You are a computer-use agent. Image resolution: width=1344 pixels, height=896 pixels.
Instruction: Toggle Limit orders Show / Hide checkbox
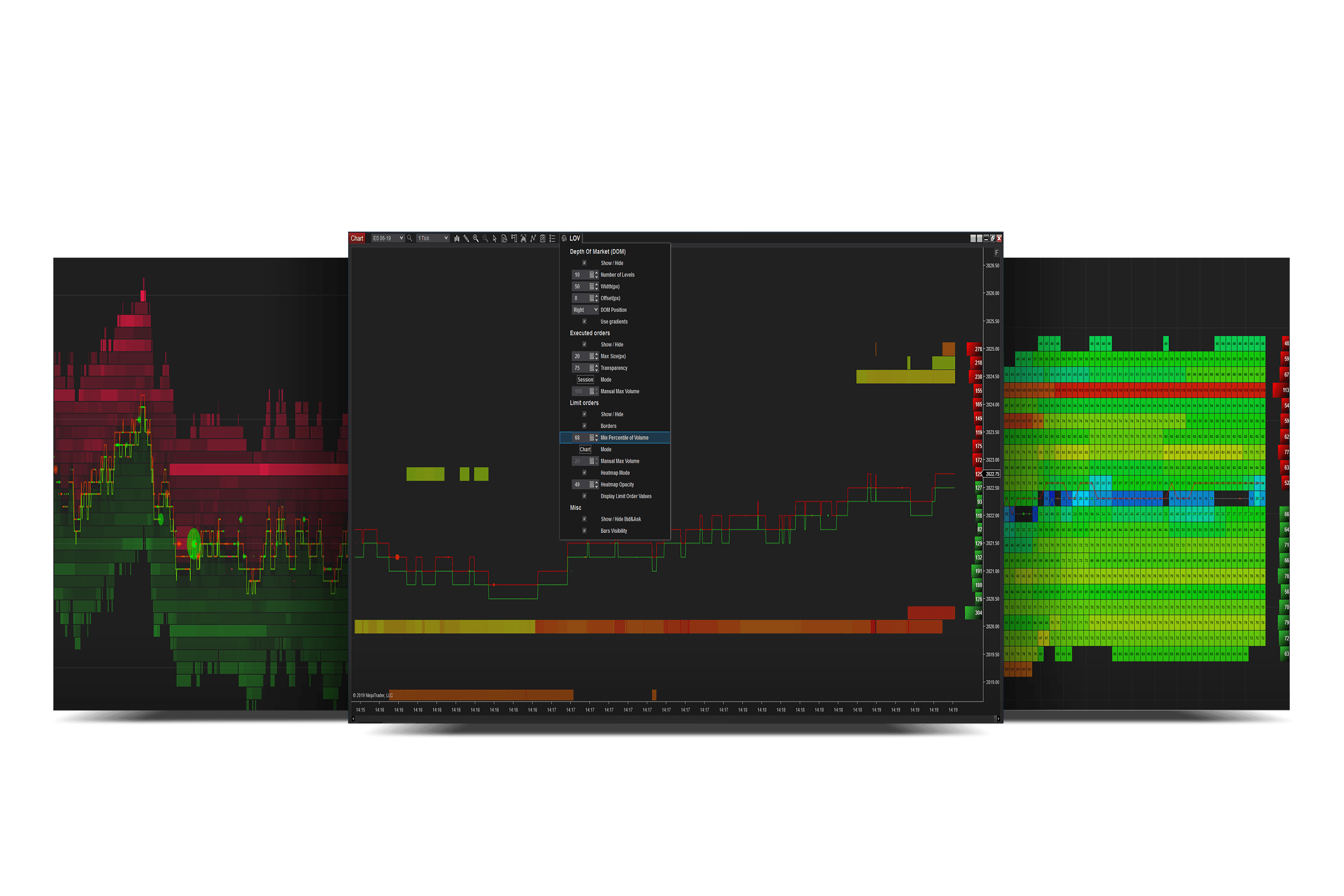584,414
